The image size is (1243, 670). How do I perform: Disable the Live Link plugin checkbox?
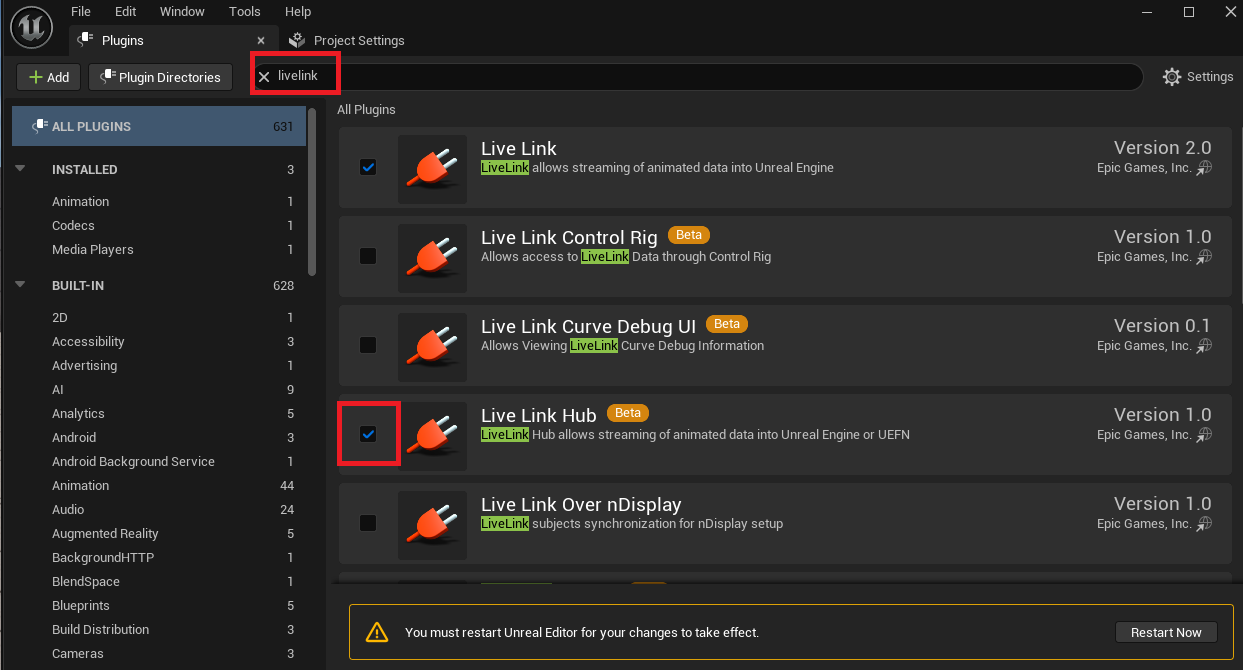pos(368,167)
